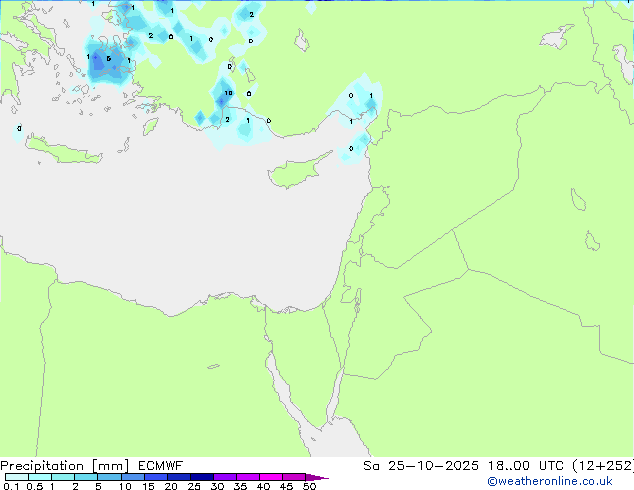Select the 40–45 mm magenta legend swatch

click(x=271, y=477)
